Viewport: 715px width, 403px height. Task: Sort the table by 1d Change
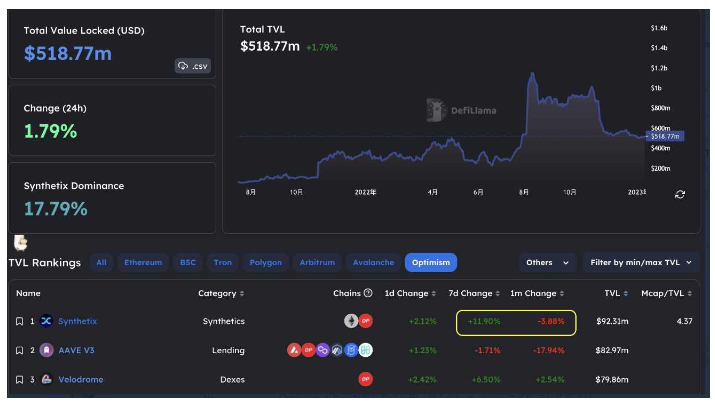(410, 294)
